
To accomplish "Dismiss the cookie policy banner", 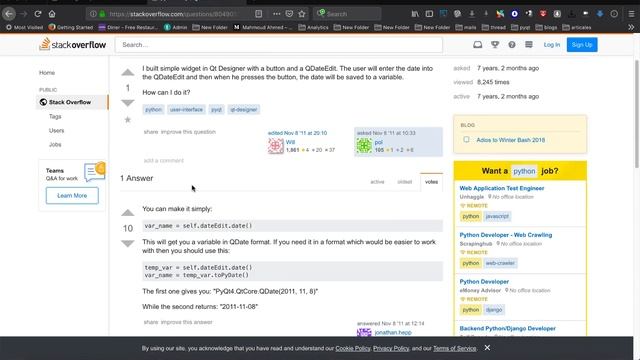I will (x=487, y=348).
